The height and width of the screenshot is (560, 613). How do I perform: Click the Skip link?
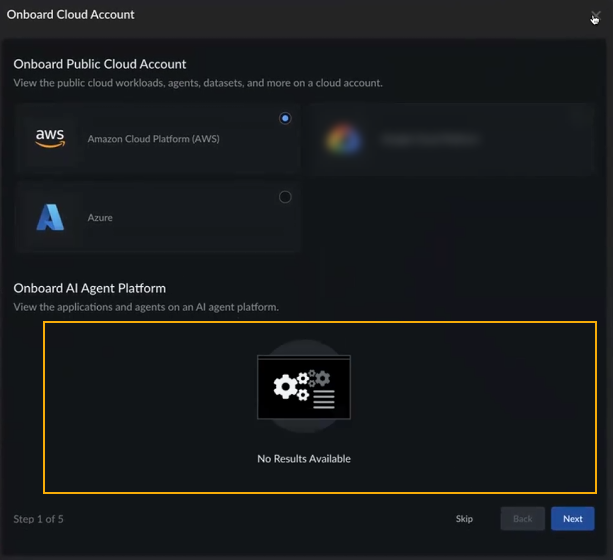(x=464, y=519)
